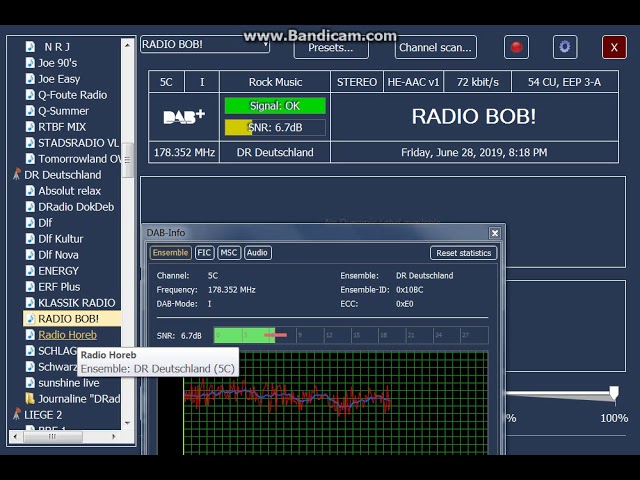
Task: Close the DAB-Info panel
Action: click(495, 233)
